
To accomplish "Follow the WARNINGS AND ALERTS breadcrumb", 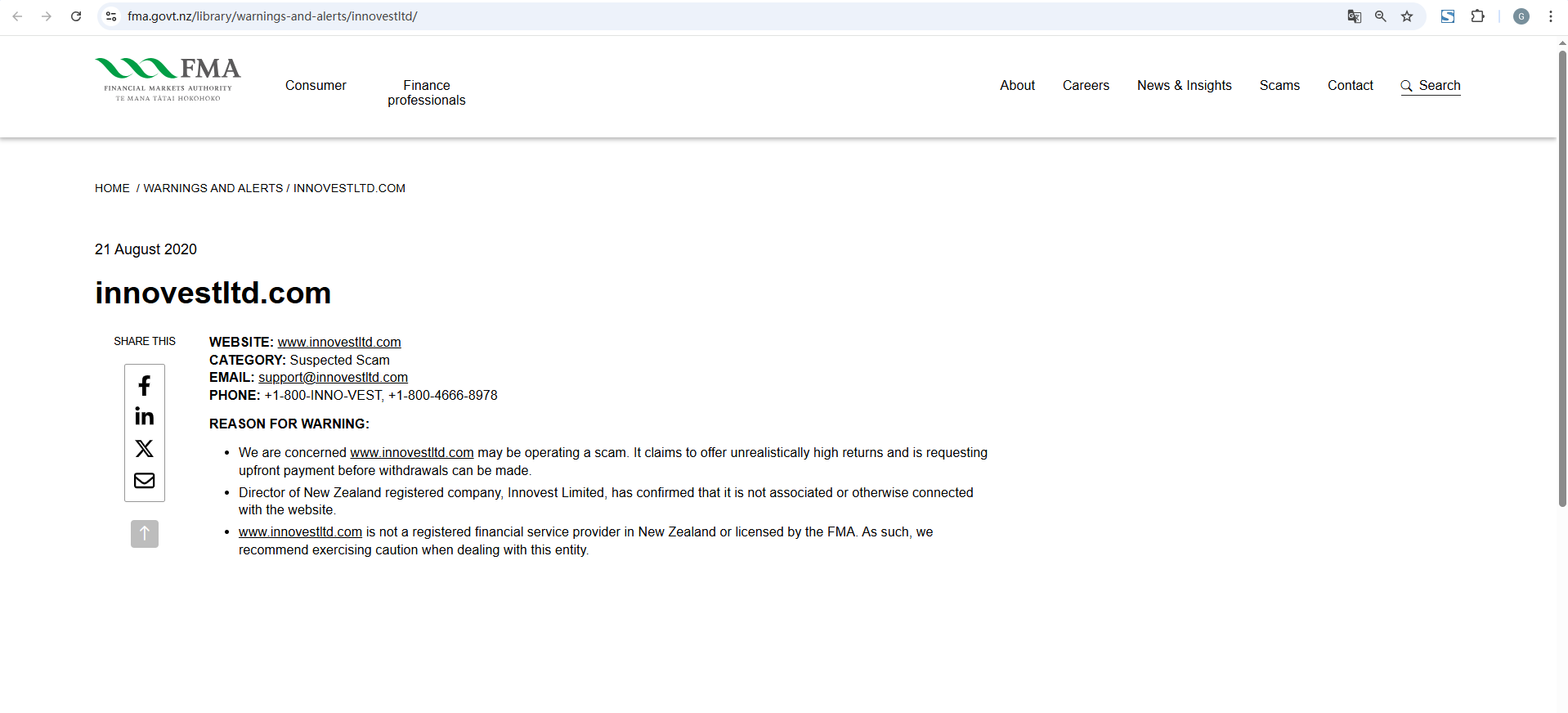I will coord(213,188).
